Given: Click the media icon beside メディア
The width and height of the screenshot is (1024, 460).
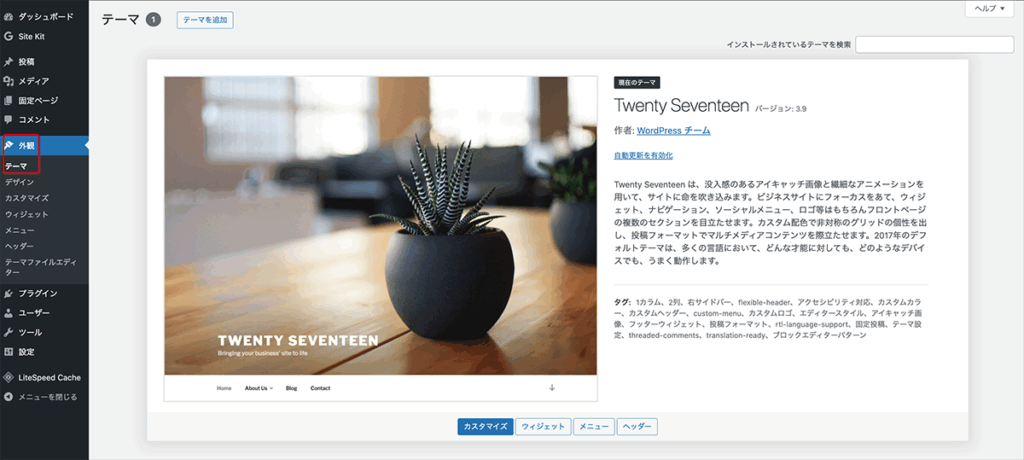Looking at the screenshot, I should pos(9,81).
